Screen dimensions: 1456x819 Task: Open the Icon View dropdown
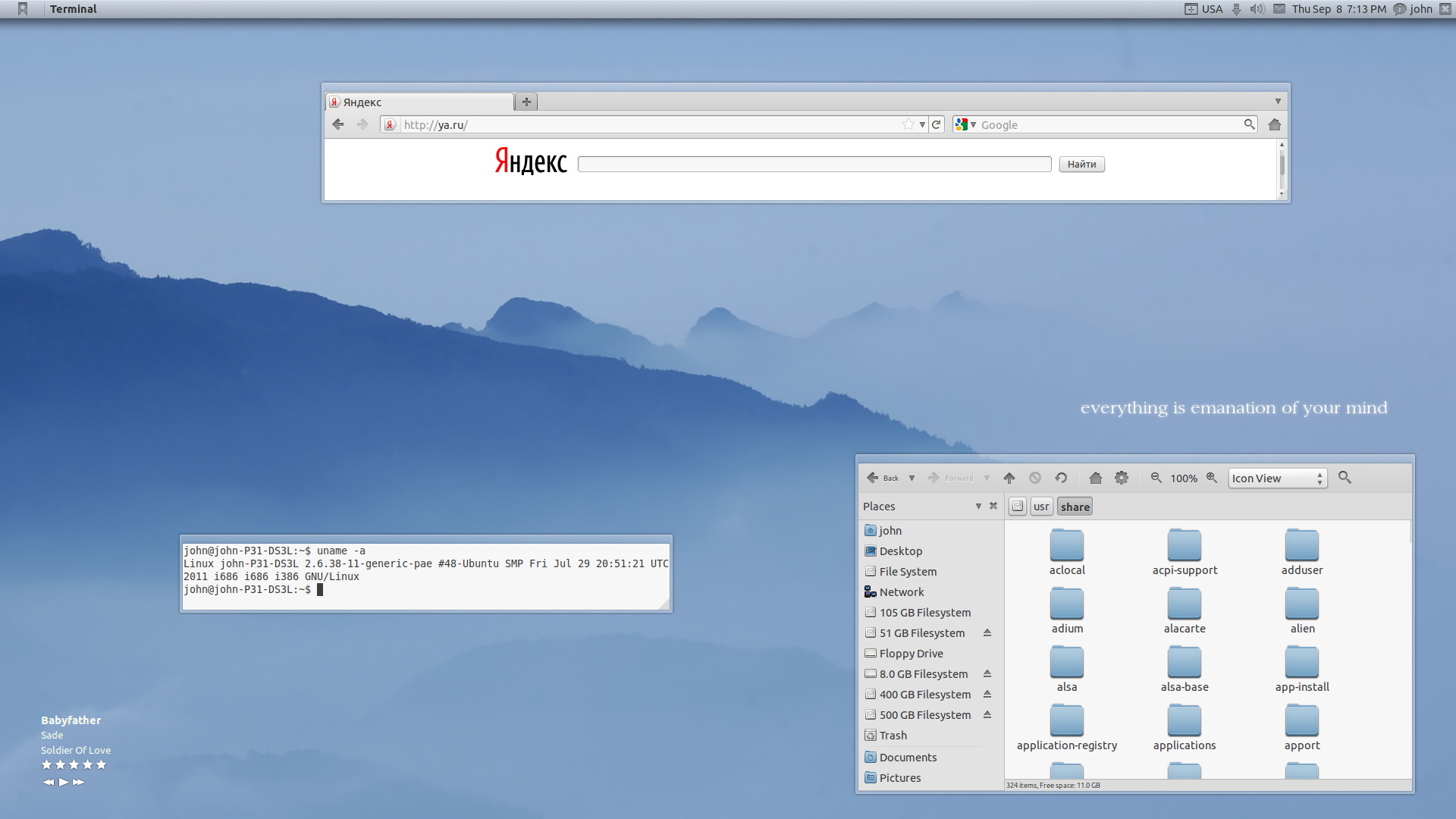pyautogui.click(x=1278, y=479)
